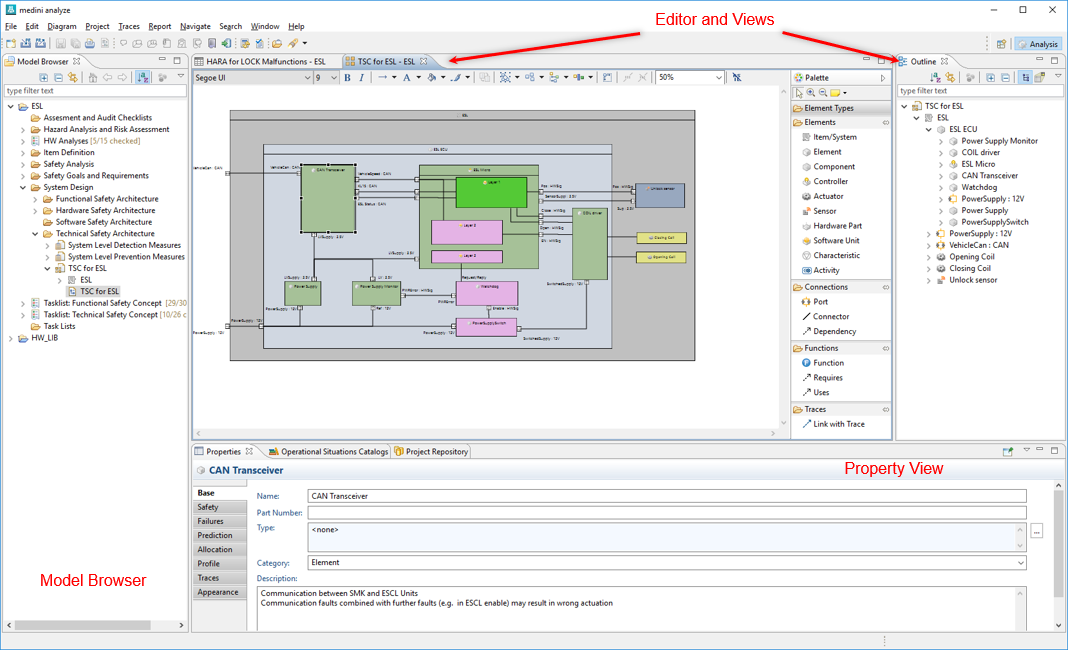This screenshot has height=650, width=1068.
Task: Open the Analysis perspective button
Action: point(1036,43)
